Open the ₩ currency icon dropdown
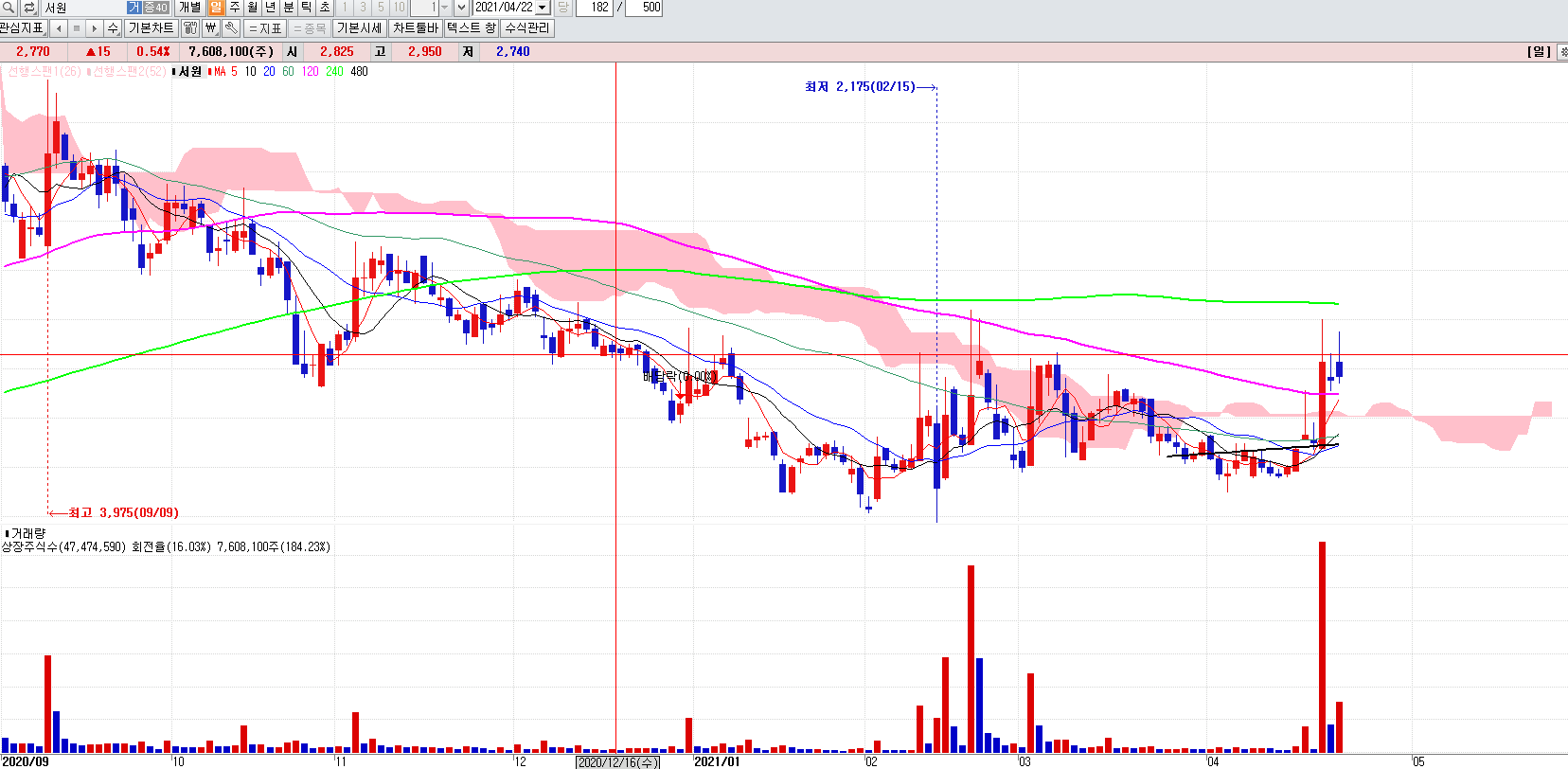This screenshot has height=769, width=1568. [x=211, y=28]
